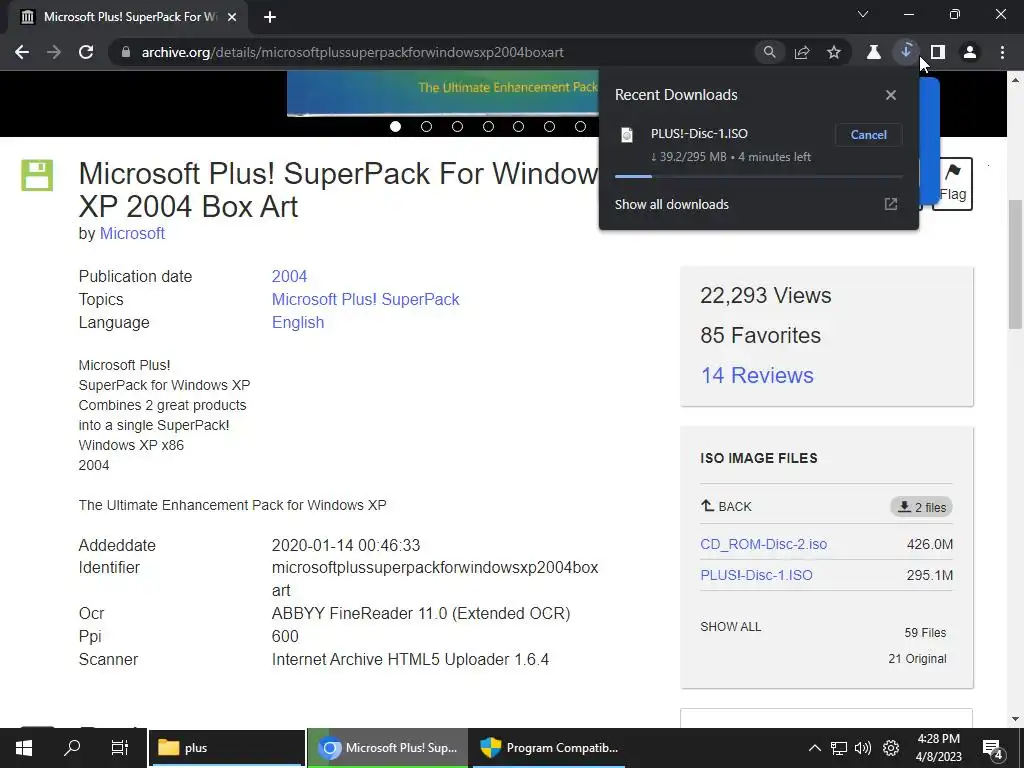Open the Chrome three-dot menu
Image resolution: width=1024 pixels, height=768 pixels.
coord(1002,52)
